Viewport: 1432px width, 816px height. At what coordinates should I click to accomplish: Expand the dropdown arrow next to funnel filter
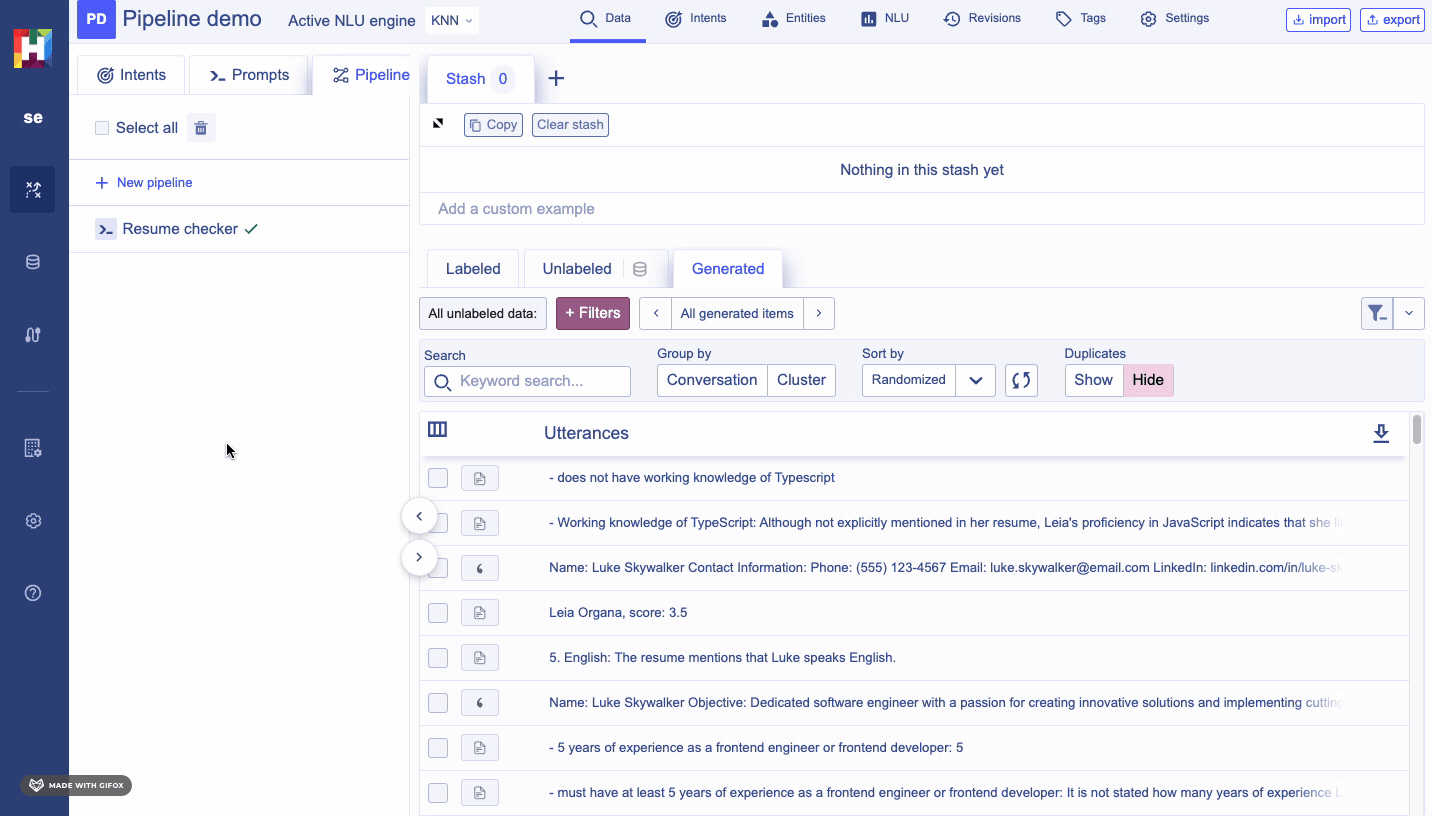click(1409, 313)
